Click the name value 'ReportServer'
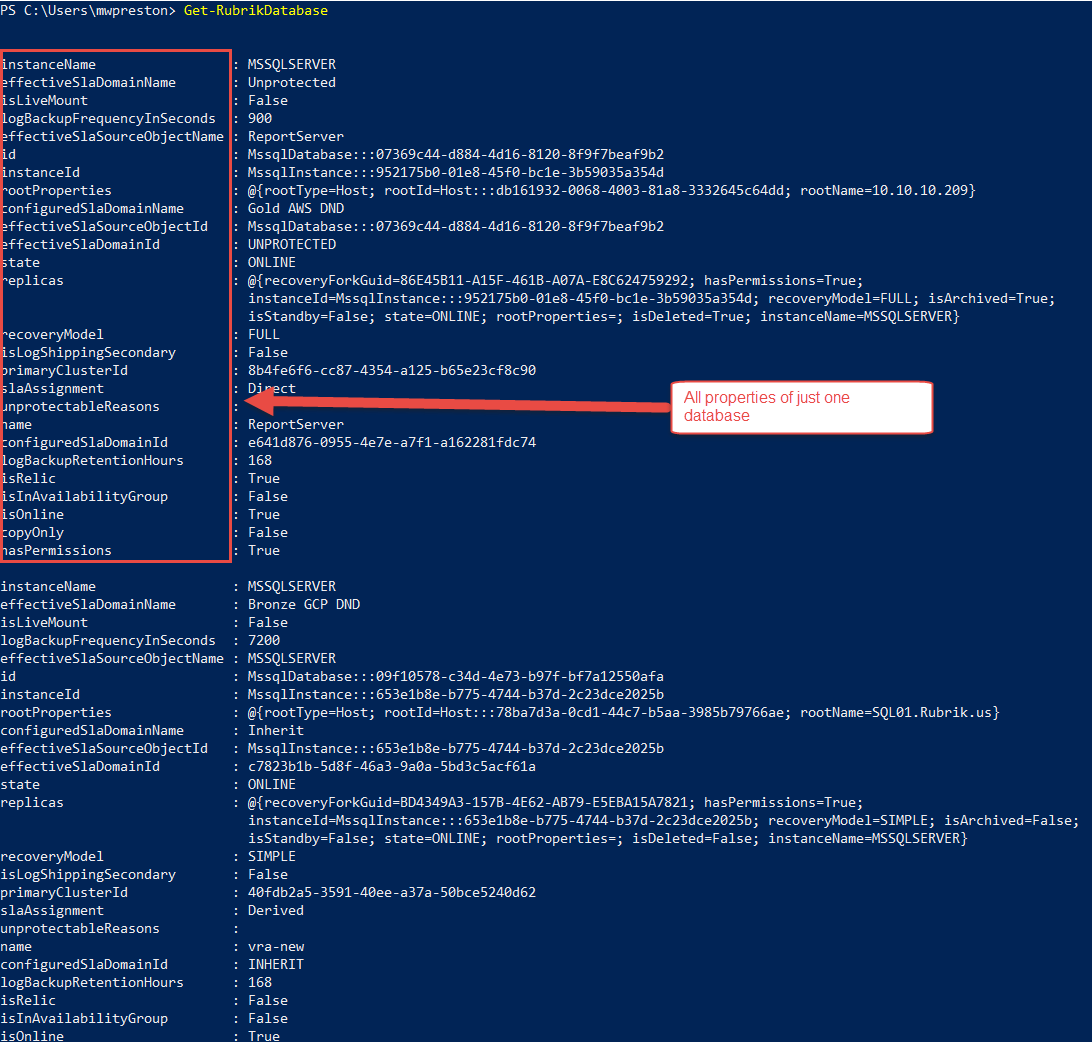 pyautogui.click(x=296, y=425)
